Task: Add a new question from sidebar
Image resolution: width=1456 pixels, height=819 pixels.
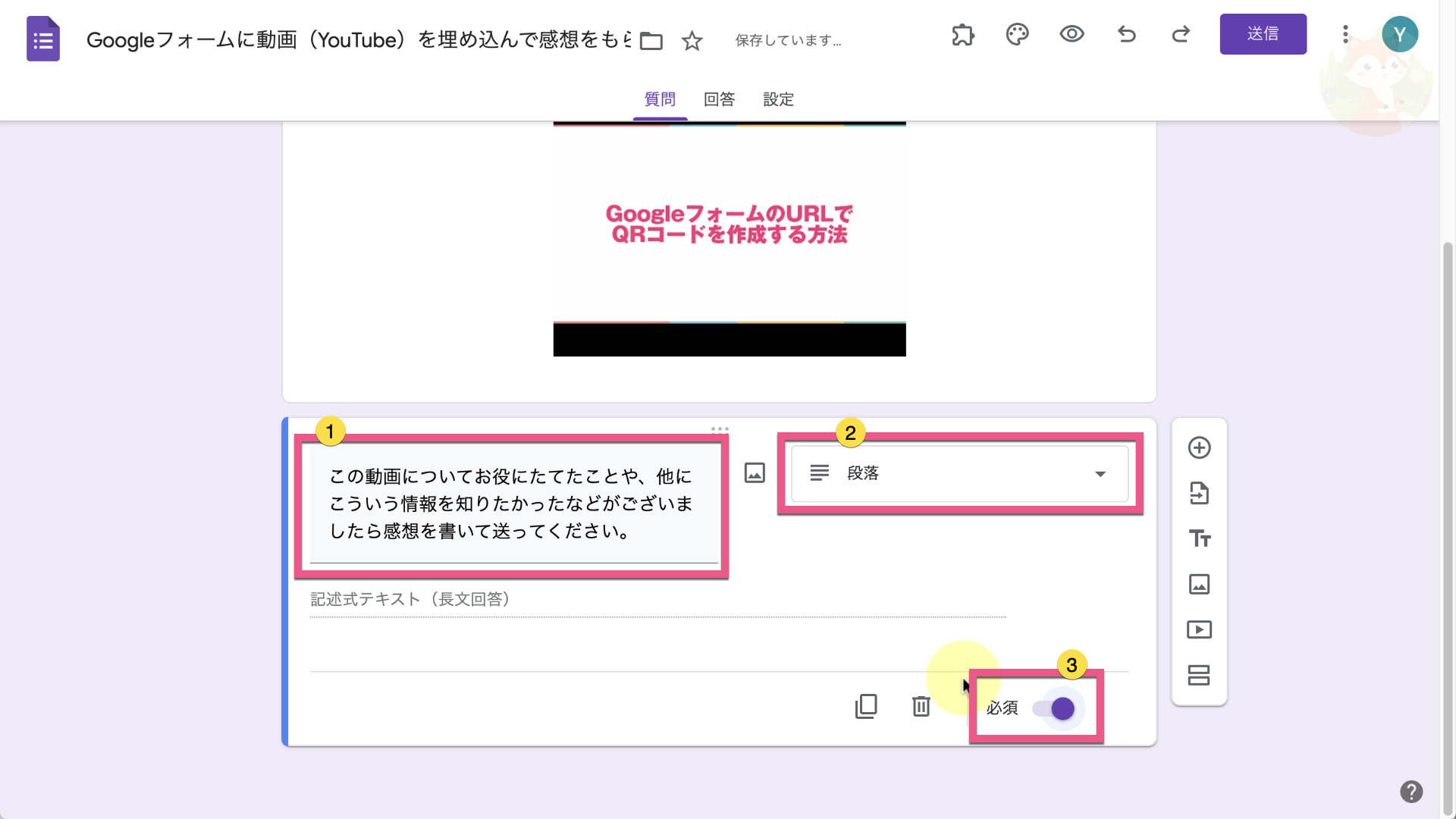Action: (1199, 448)
